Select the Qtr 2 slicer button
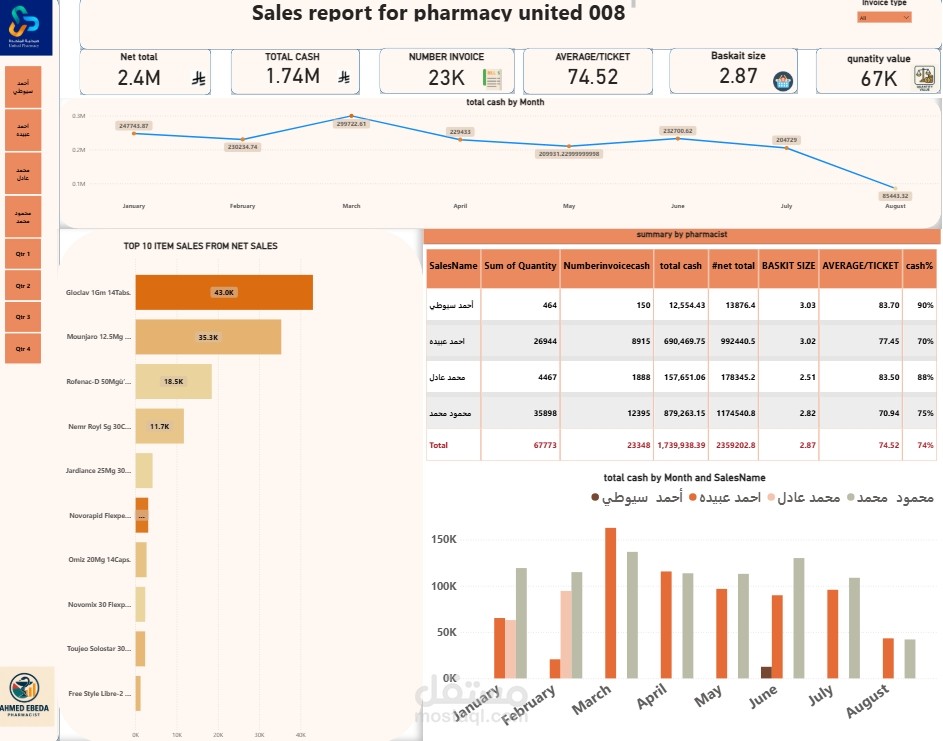 [23, 286]
